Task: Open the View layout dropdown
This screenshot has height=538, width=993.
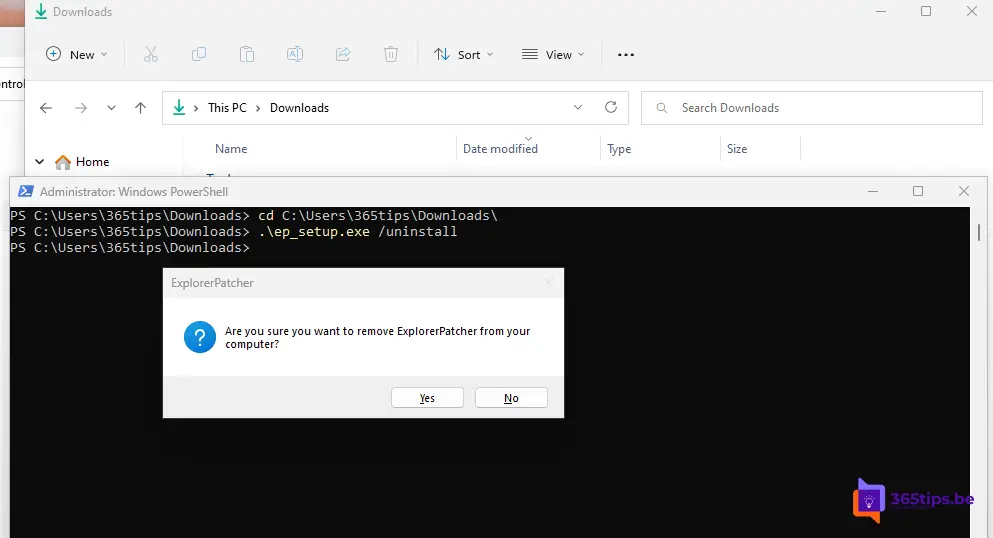Action: tap(553, 55)
